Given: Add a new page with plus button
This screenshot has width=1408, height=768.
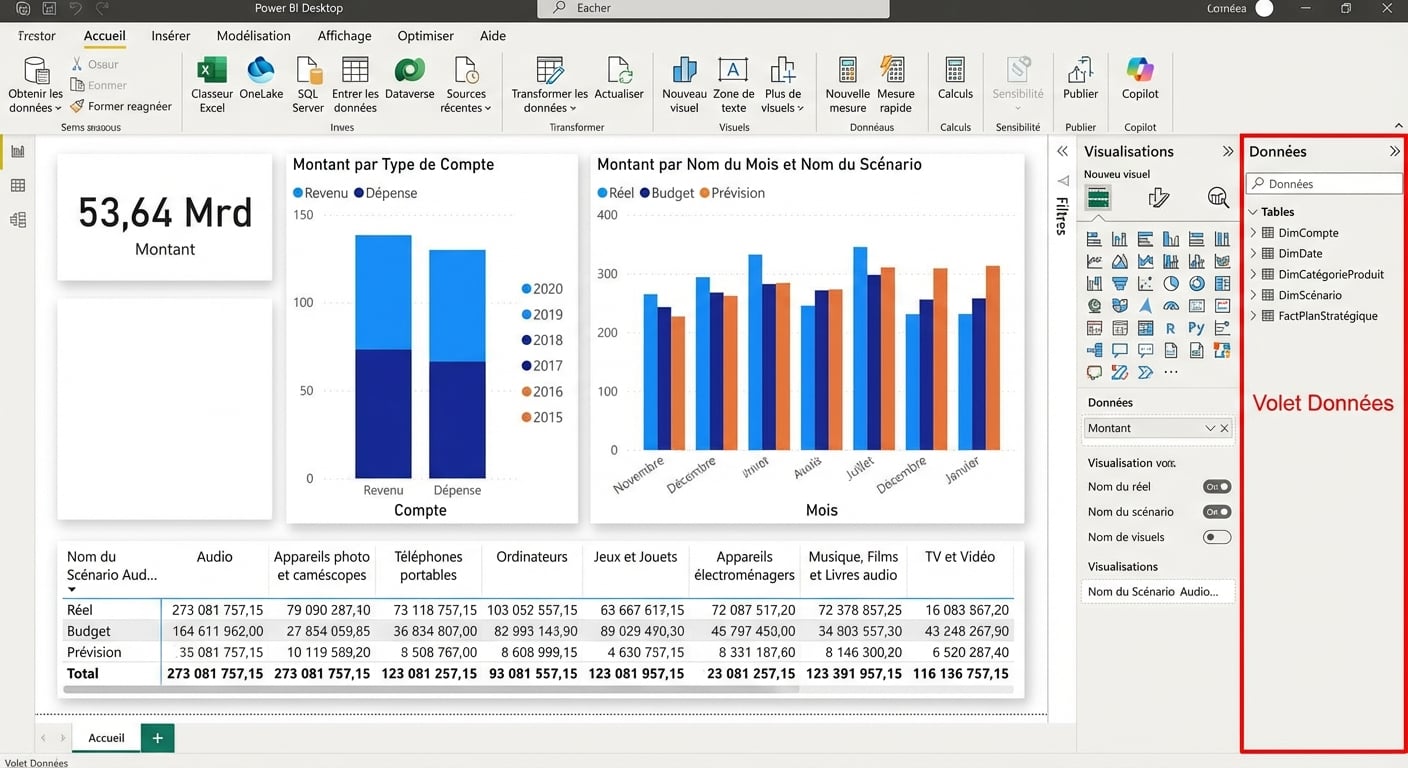Looking at the screenshot, I should [157, 738].
